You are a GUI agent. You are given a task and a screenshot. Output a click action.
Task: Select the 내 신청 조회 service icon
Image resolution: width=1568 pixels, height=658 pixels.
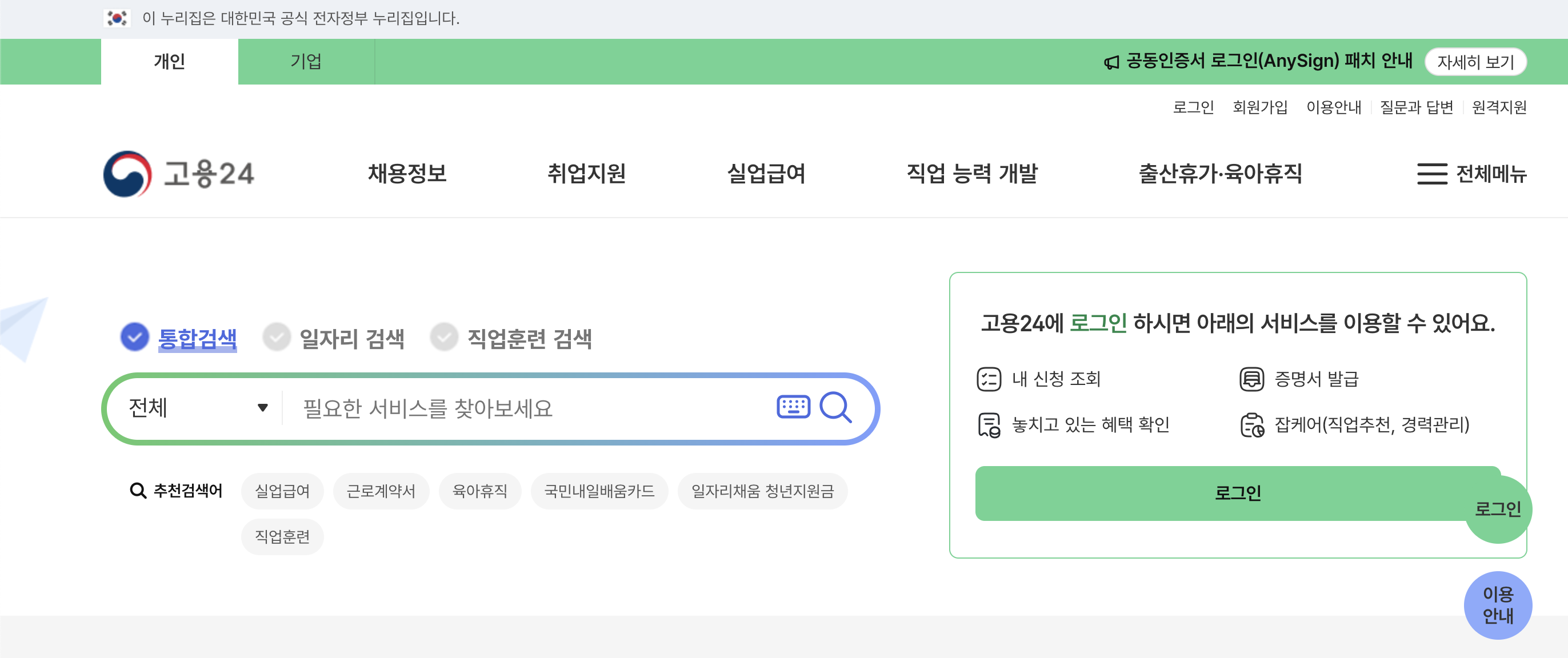click(x=990, y=379)
